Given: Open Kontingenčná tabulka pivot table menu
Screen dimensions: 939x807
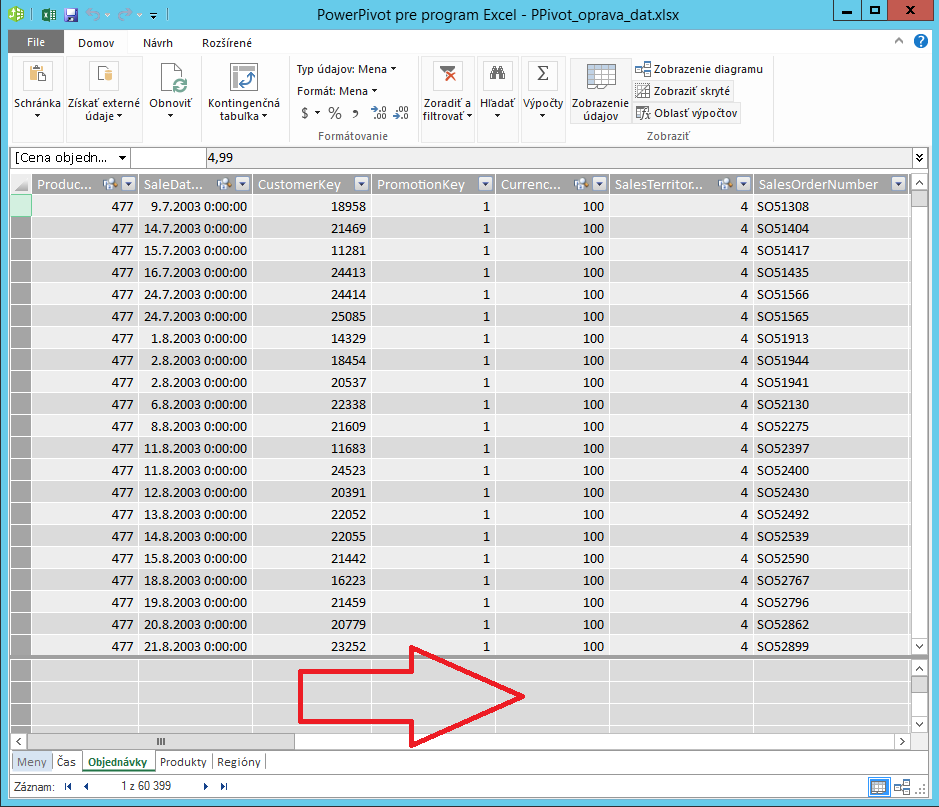Looking at the screenshot, I should tap(243, 90).
